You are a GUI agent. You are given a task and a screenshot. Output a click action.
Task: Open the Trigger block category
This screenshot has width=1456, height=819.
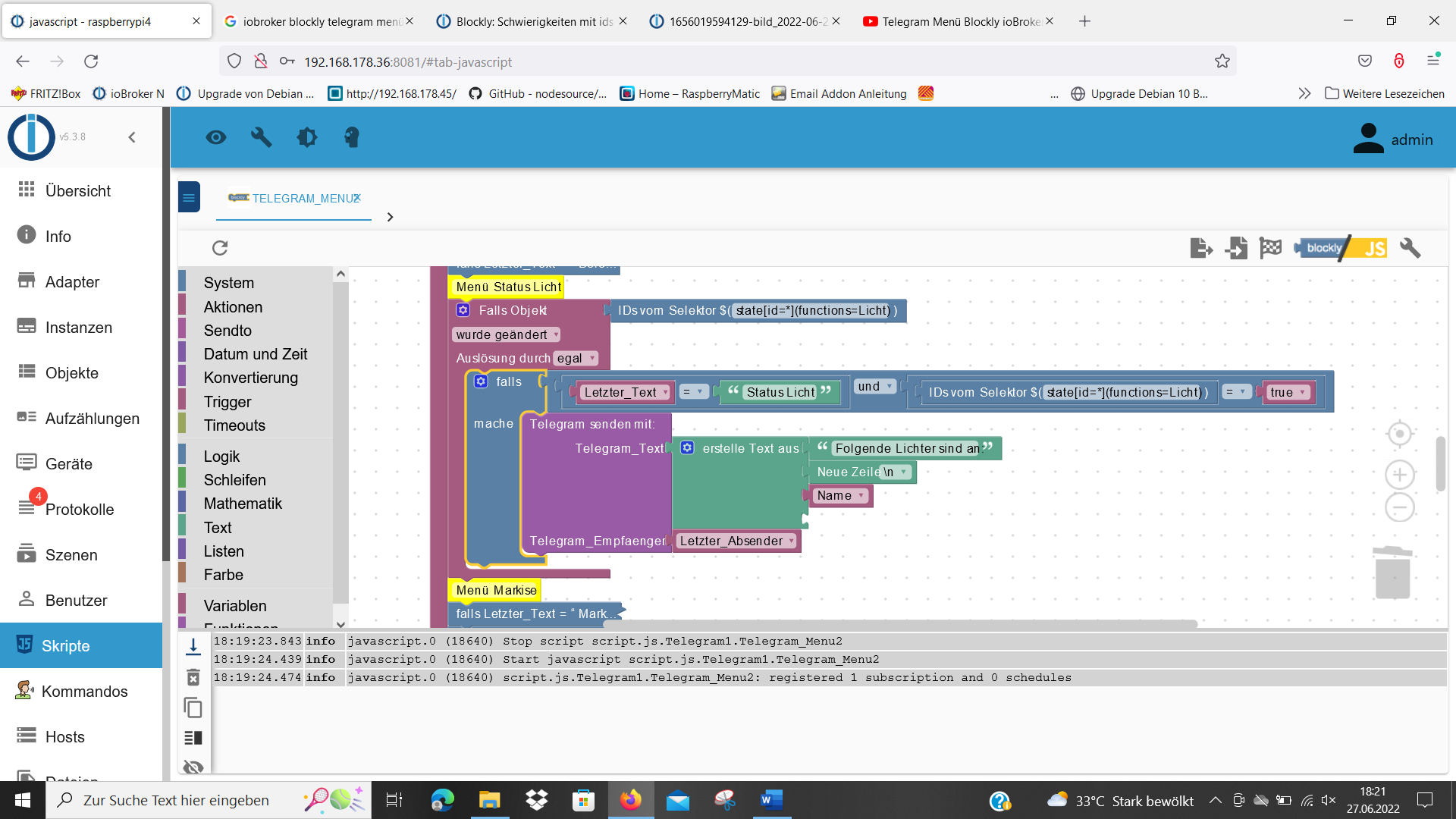(x=227, y=402)
